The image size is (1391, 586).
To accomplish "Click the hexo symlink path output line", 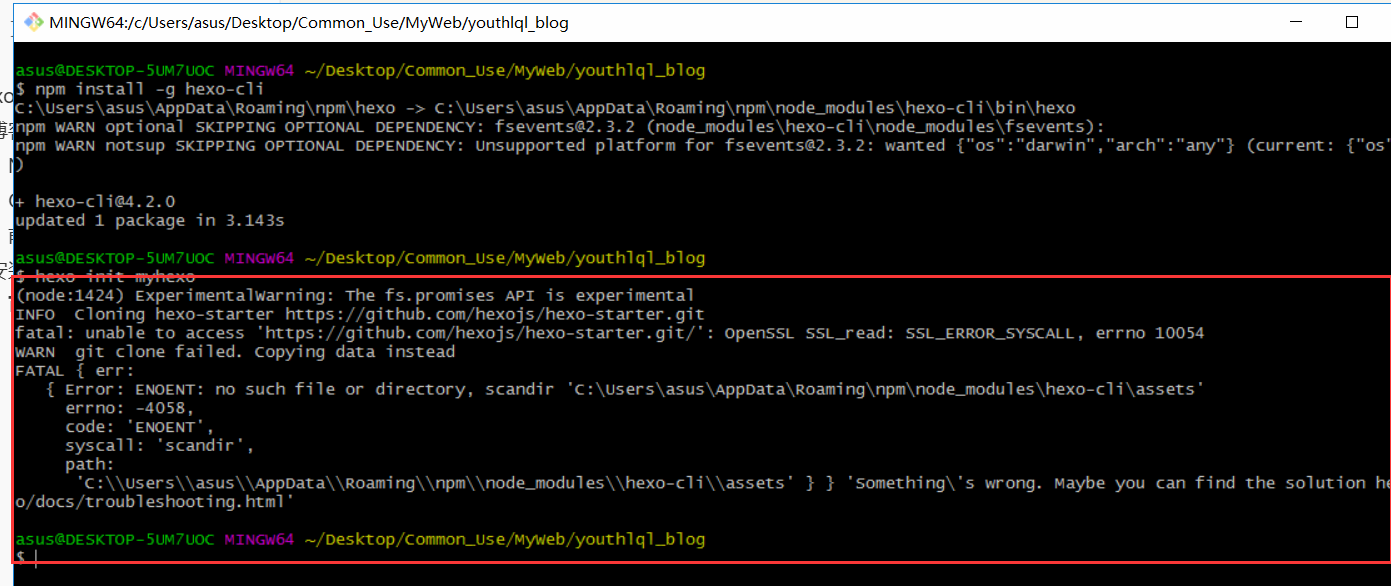I will (545, 108).
